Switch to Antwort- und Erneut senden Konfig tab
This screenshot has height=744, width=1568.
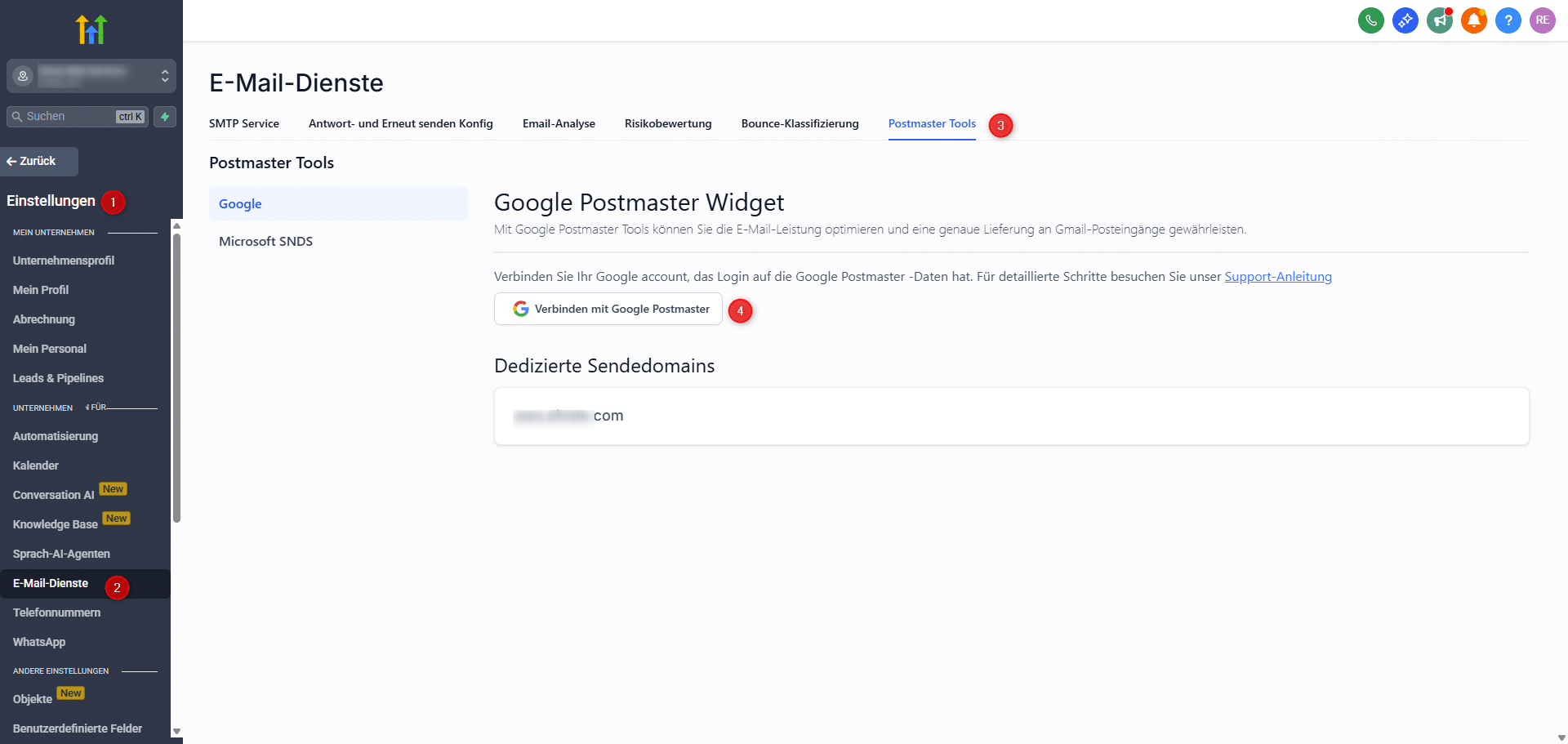(401, 123)
